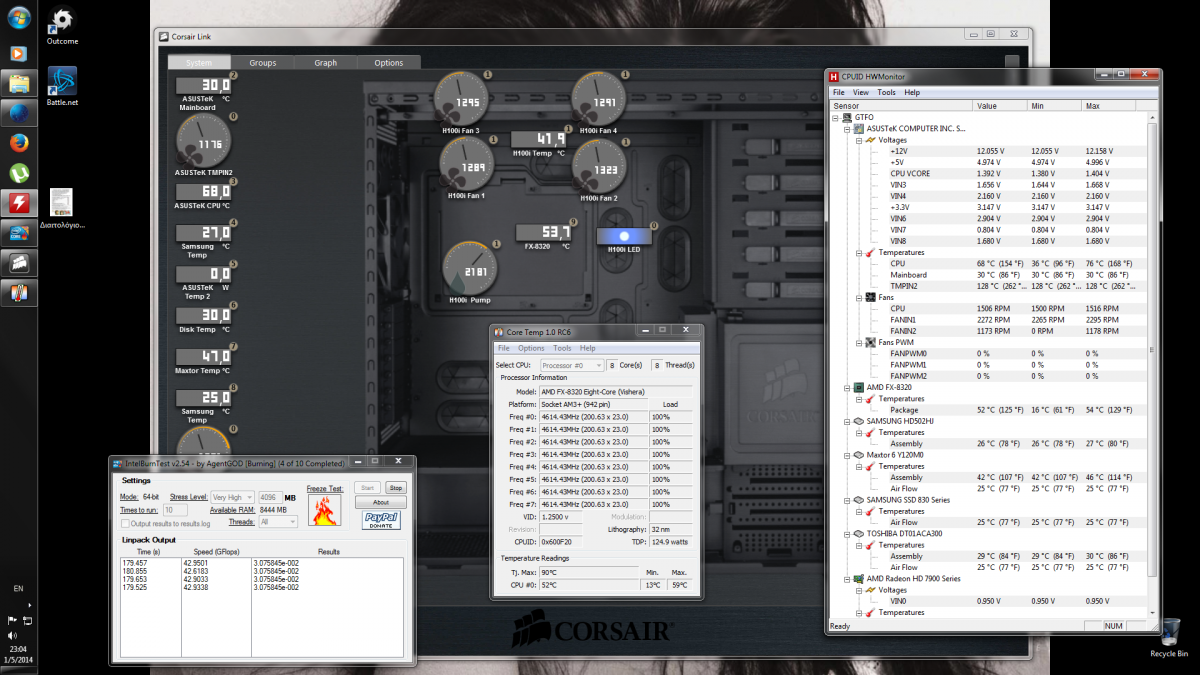1200x675 pixels.
Task: Click the Value column header in HWMonitor
Action: (999, 105)
